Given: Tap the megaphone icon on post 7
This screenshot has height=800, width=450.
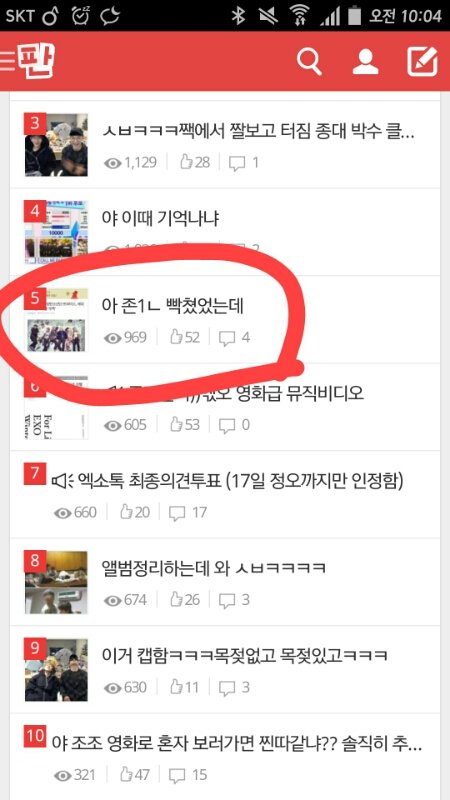Looking at the screenshot, I should [63, 481].
